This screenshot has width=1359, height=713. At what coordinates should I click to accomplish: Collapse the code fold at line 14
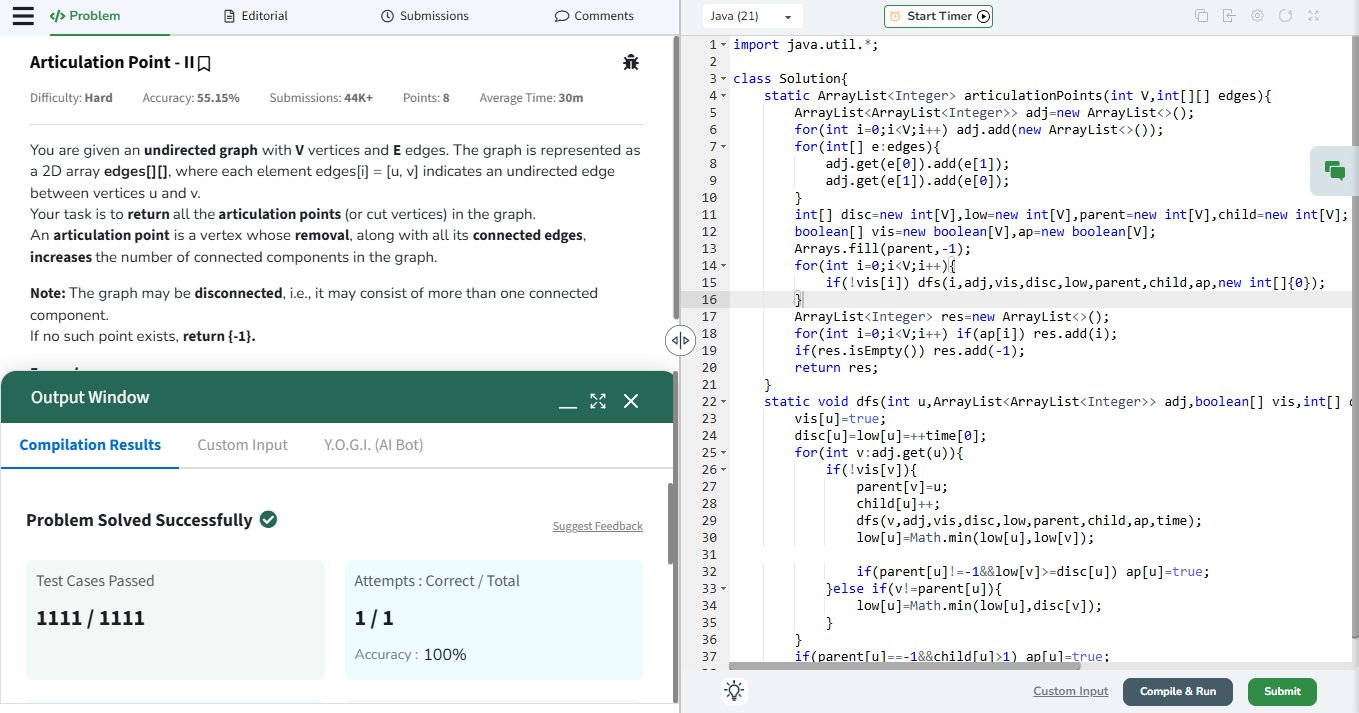pyautogui.click(x=725, y=266)
